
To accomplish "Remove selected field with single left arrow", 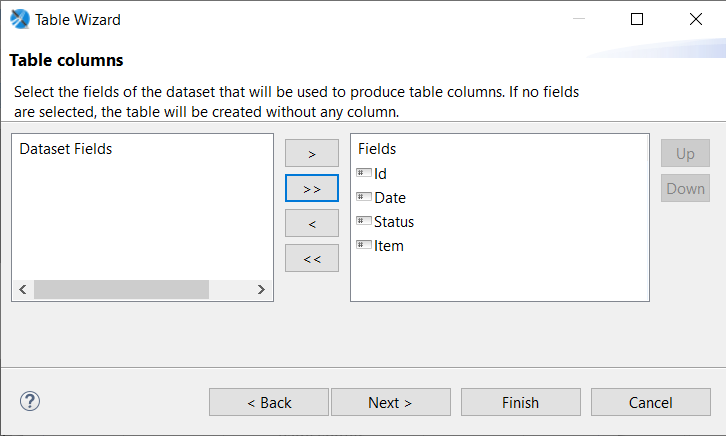I will tap(312, 224).
